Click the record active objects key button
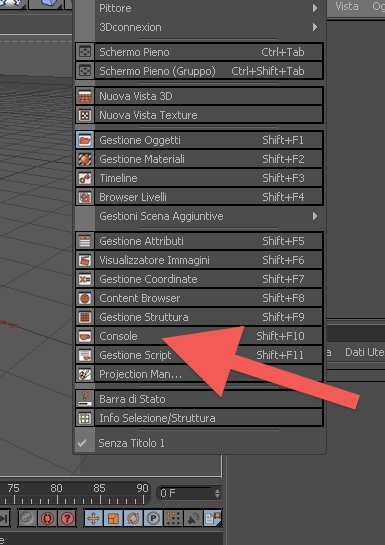The image size is (385, 545). (27, 519)
